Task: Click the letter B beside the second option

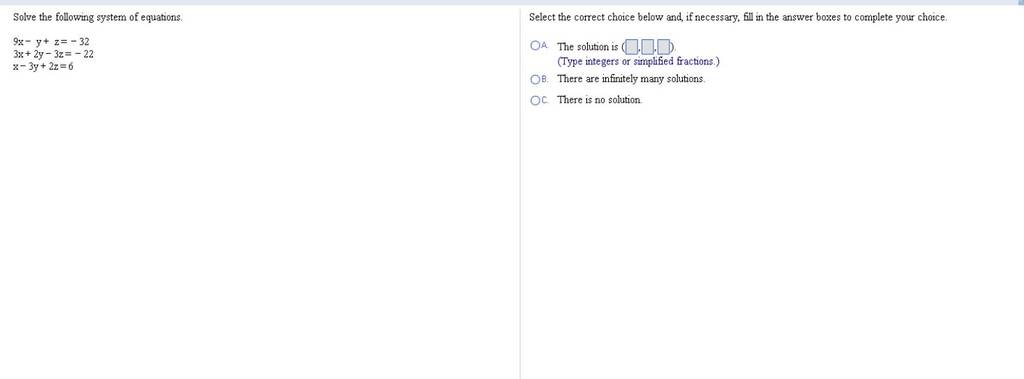Action: (x=545, y=79)
